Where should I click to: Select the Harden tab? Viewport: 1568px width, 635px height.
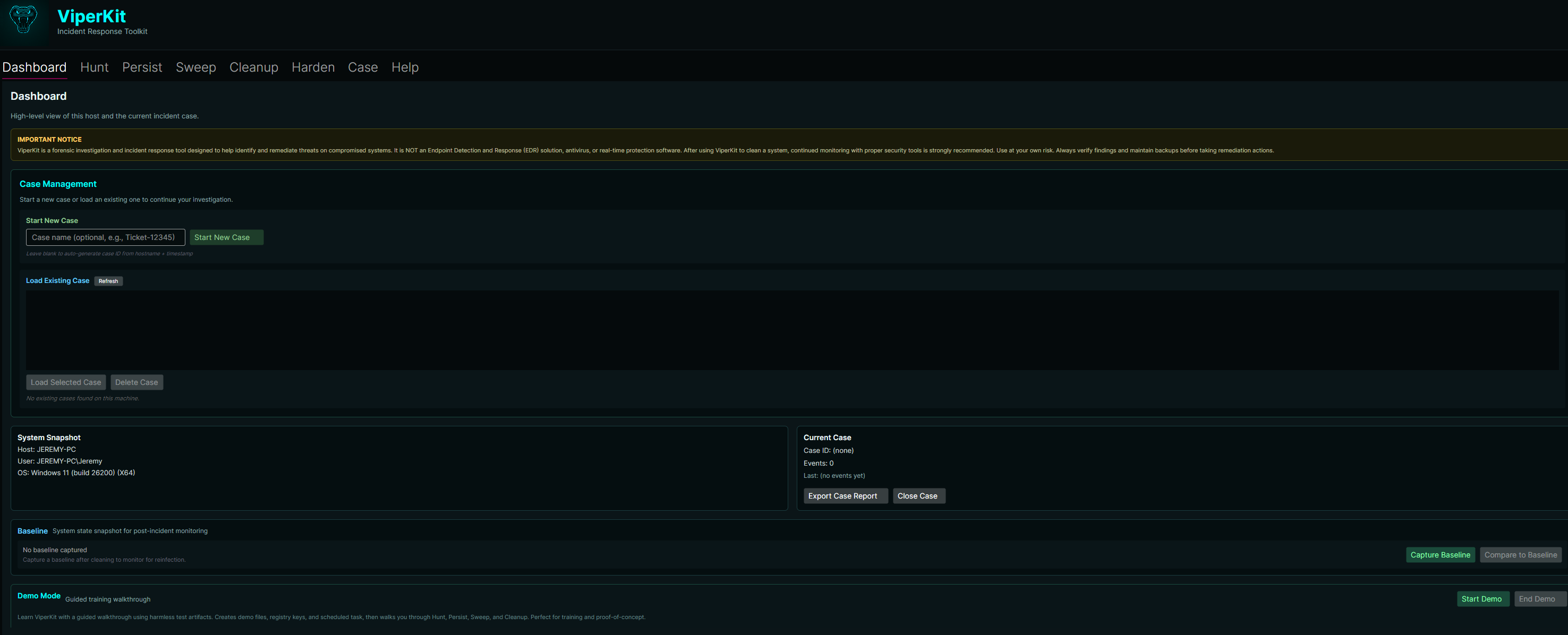point(312,67)
